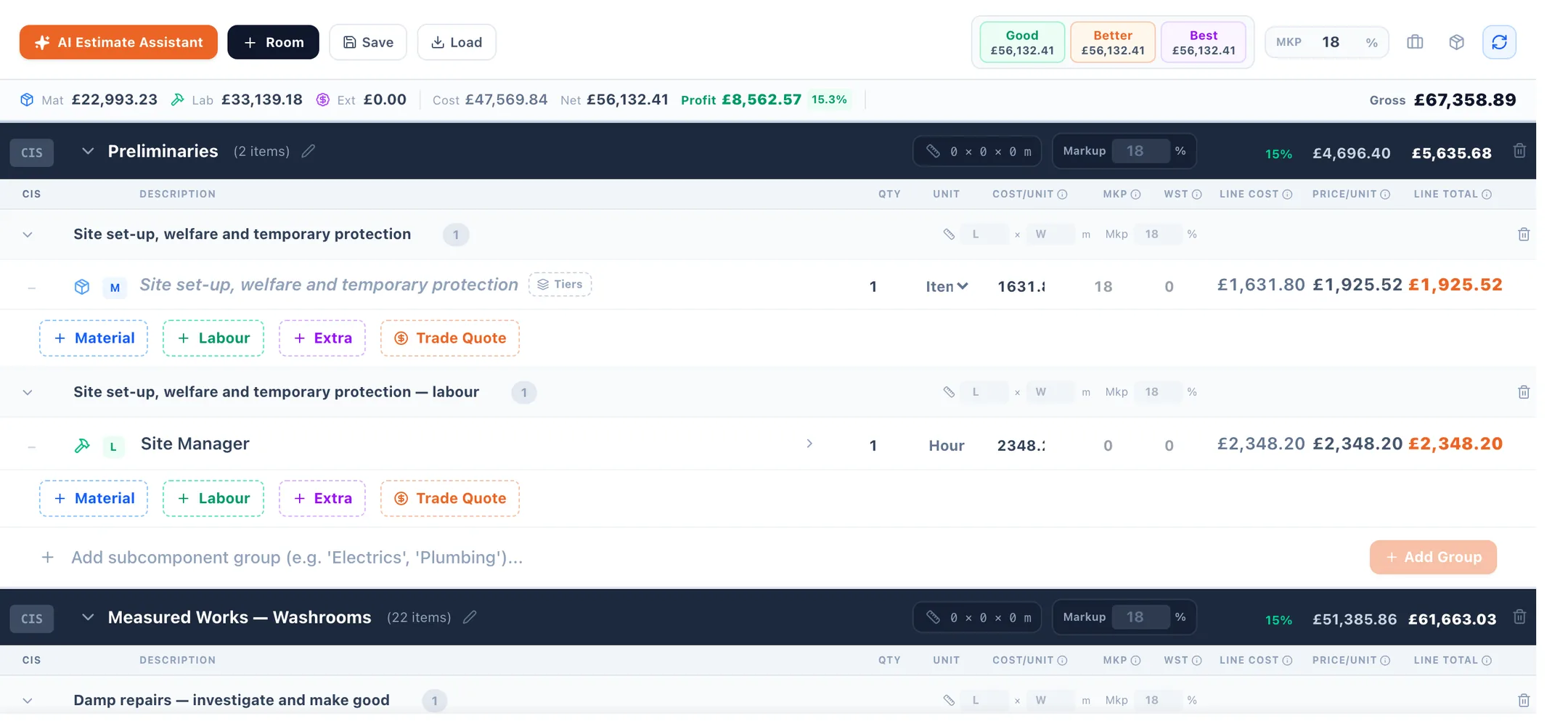This screenshot has width=1568, height=721.
Task: Open the box/cube icon in top toolbar
Action: point(1456,42)
